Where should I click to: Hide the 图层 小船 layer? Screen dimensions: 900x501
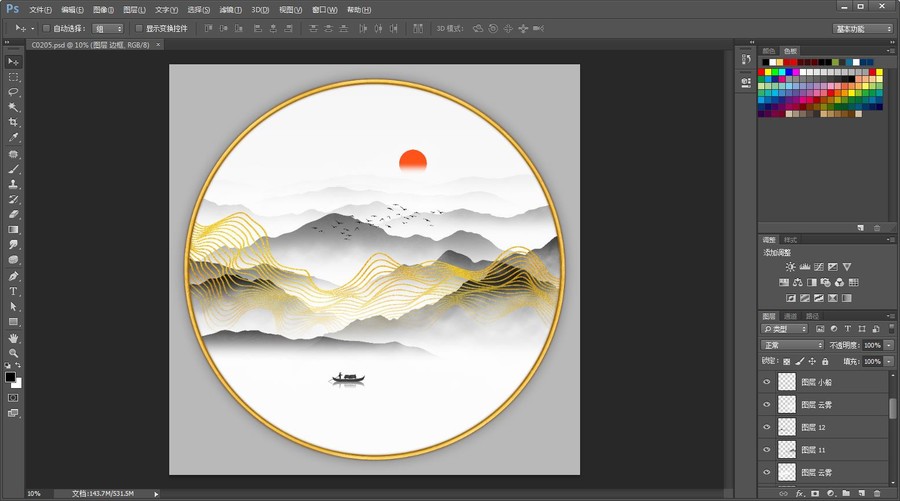click(766, 382)
